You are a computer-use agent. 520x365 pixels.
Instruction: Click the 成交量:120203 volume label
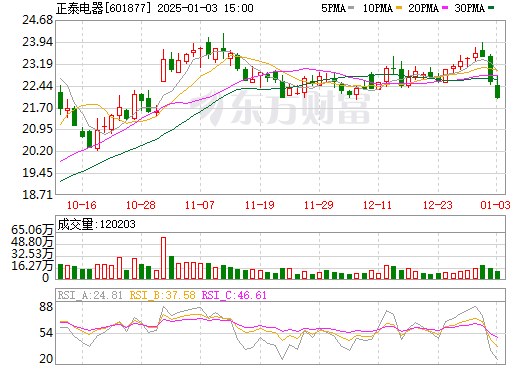[96, 224]
